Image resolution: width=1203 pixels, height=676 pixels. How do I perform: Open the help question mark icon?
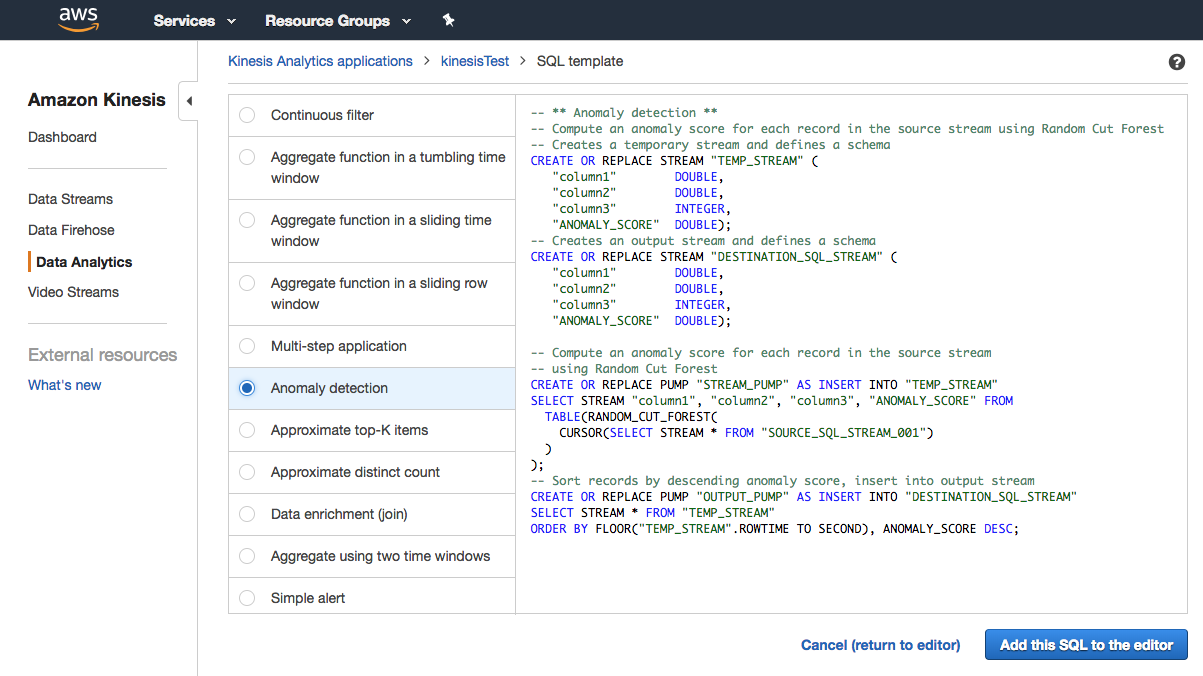point(1176,62)
